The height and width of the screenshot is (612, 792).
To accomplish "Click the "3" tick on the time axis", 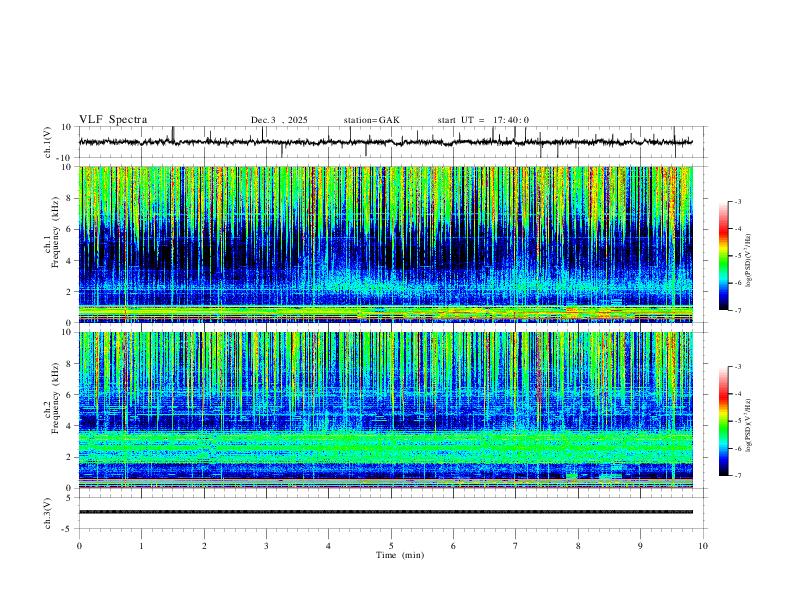I will click(x=266, y=546).
